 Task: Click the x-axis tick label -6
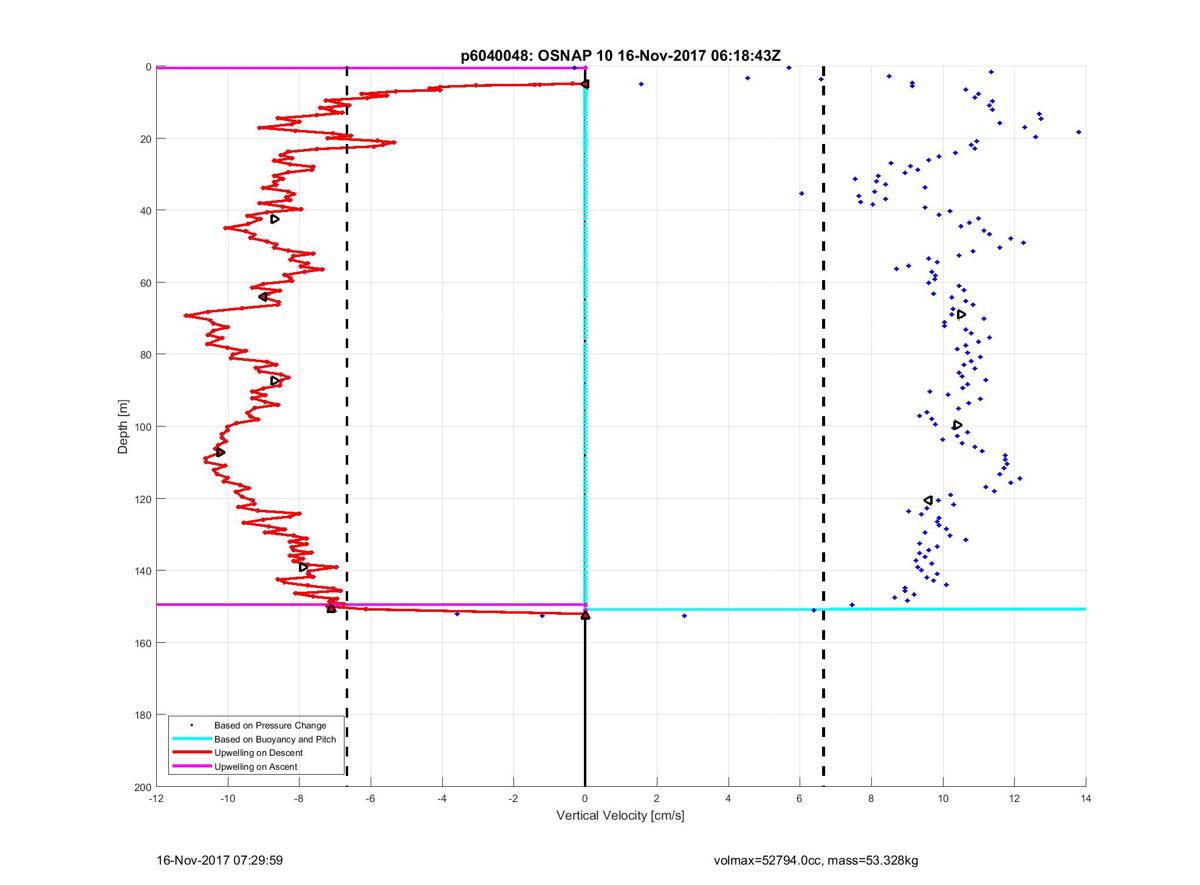click(x=370, y=798)
